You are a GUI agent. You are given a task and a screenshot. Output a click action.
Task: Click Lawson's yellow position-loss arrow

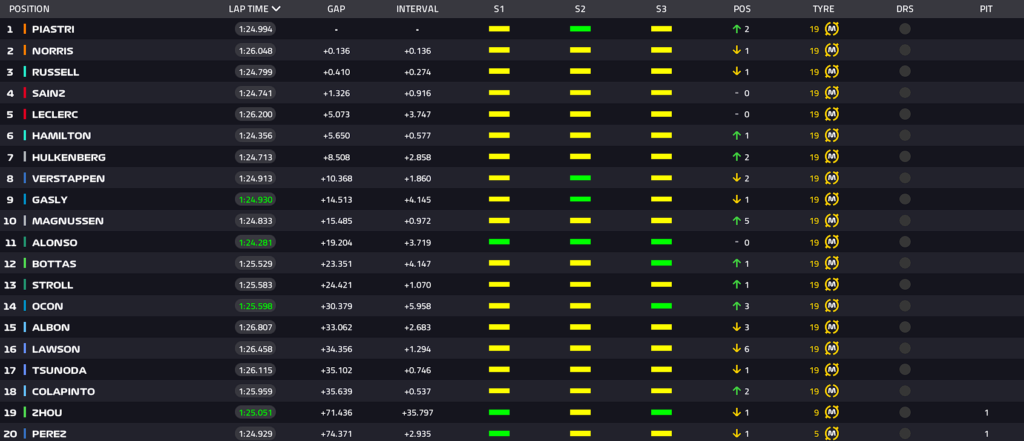[736, 348]
